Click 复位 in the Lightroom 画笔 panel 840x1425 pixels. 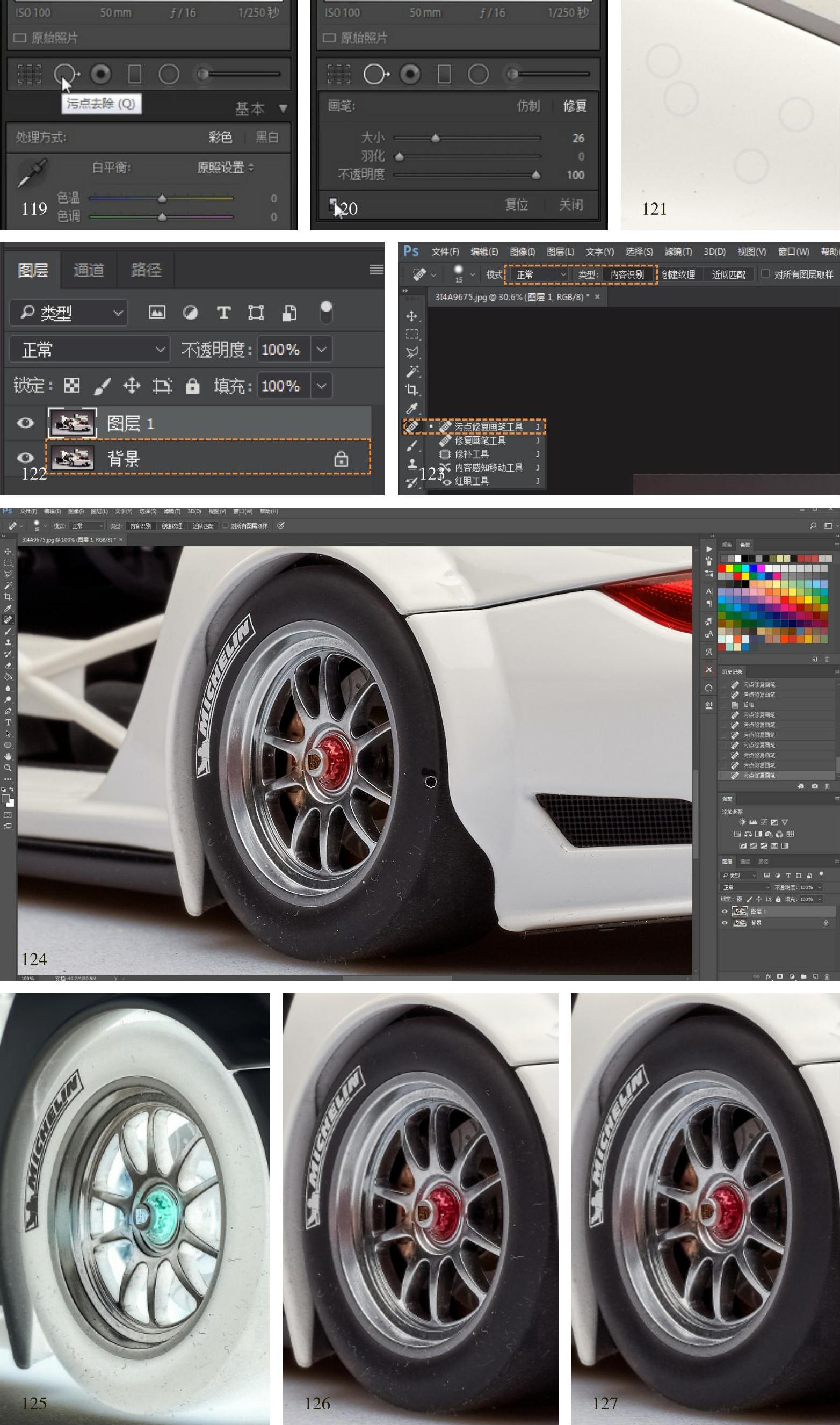tap(516, 204)
